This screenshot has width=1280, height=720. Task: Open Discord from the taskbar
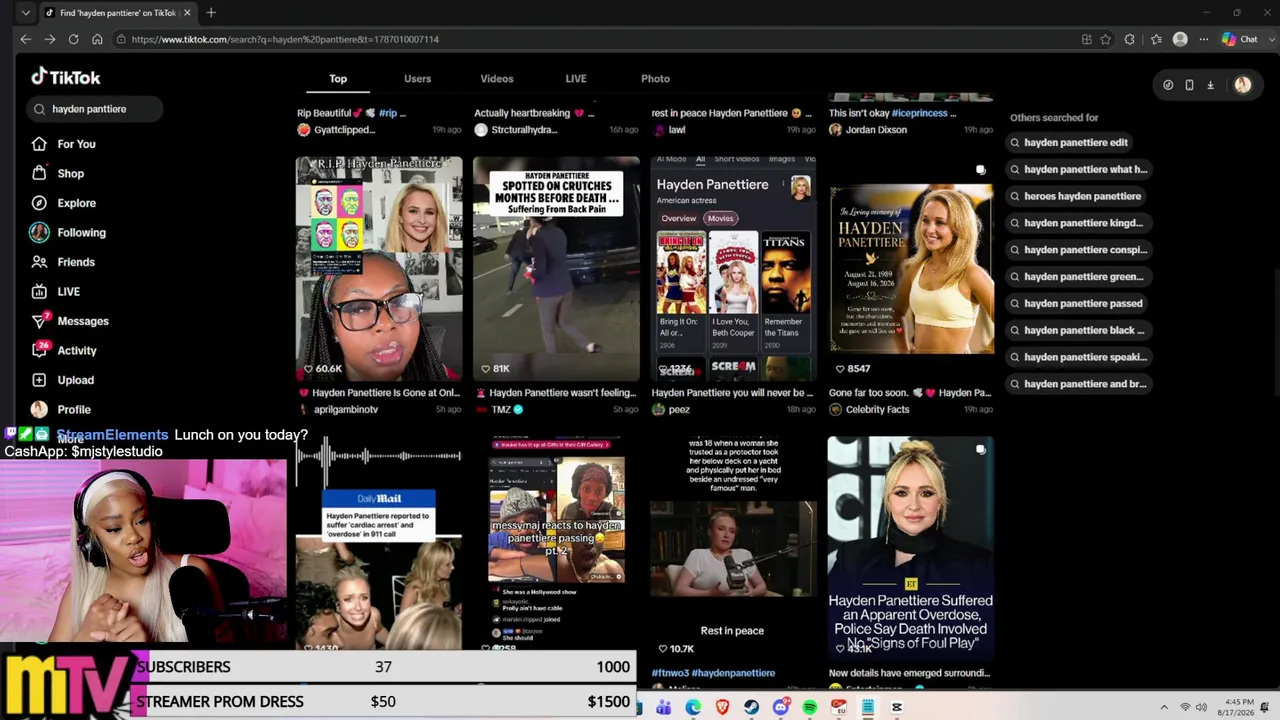pyautogui.click(x=780, y=708)
